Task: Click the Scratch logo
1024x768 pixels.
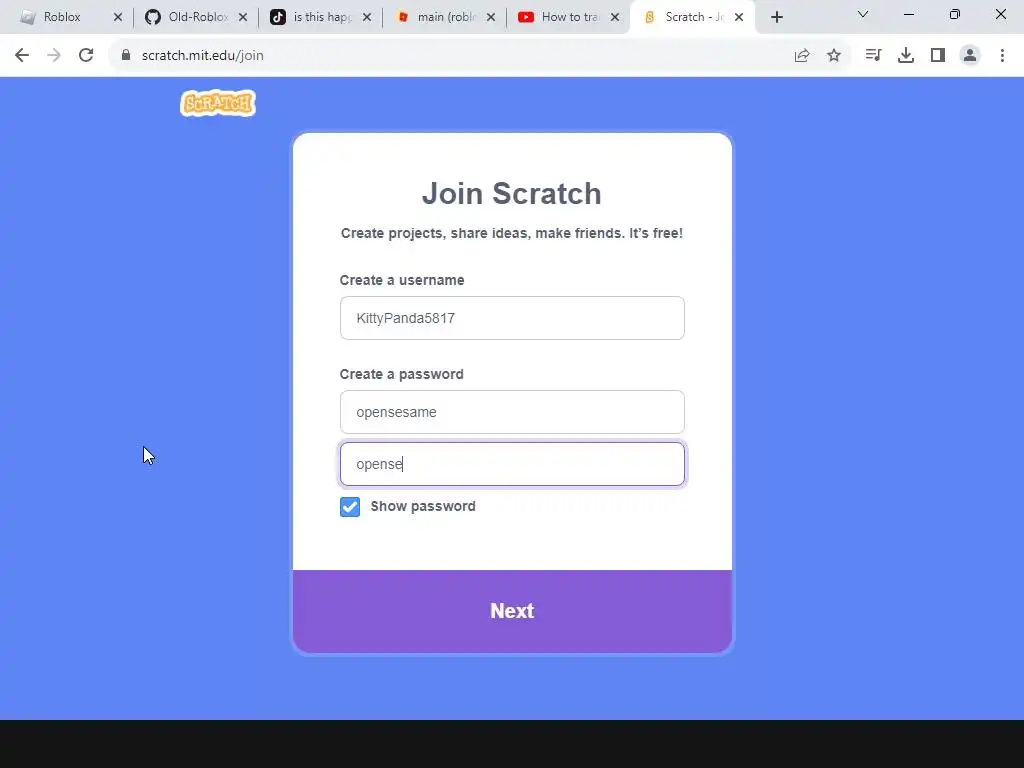Action: pyautogui.click(x=217, y=103)
